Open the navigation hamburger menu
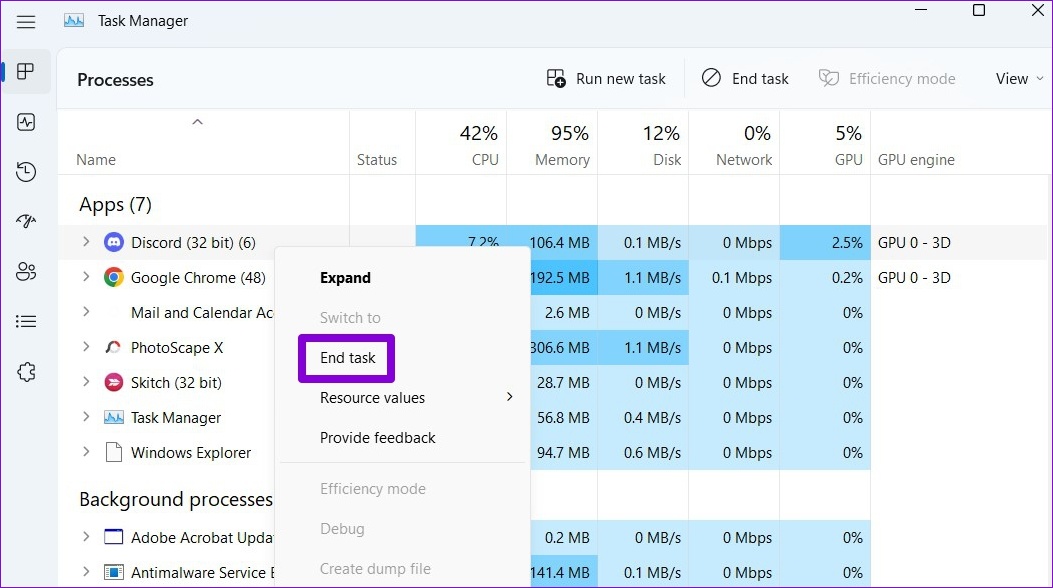 point(26,21)
